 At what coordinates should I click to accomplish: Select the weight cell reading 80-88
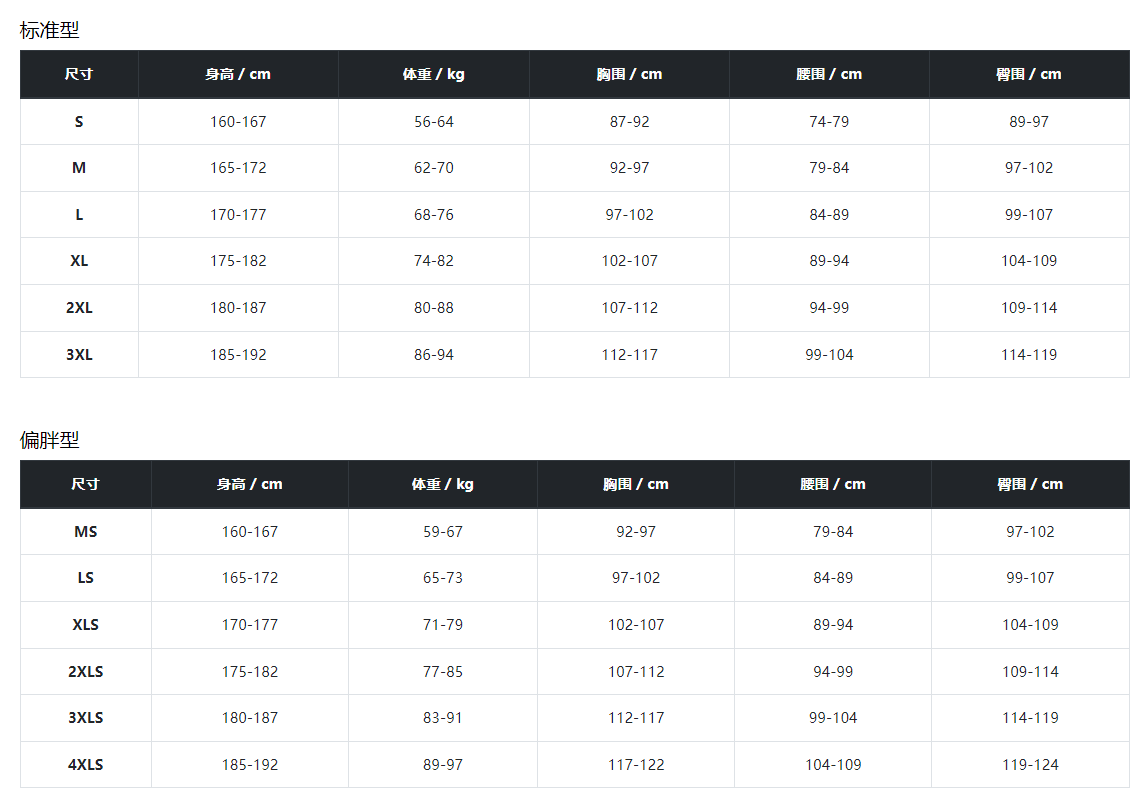click(434, 308)
